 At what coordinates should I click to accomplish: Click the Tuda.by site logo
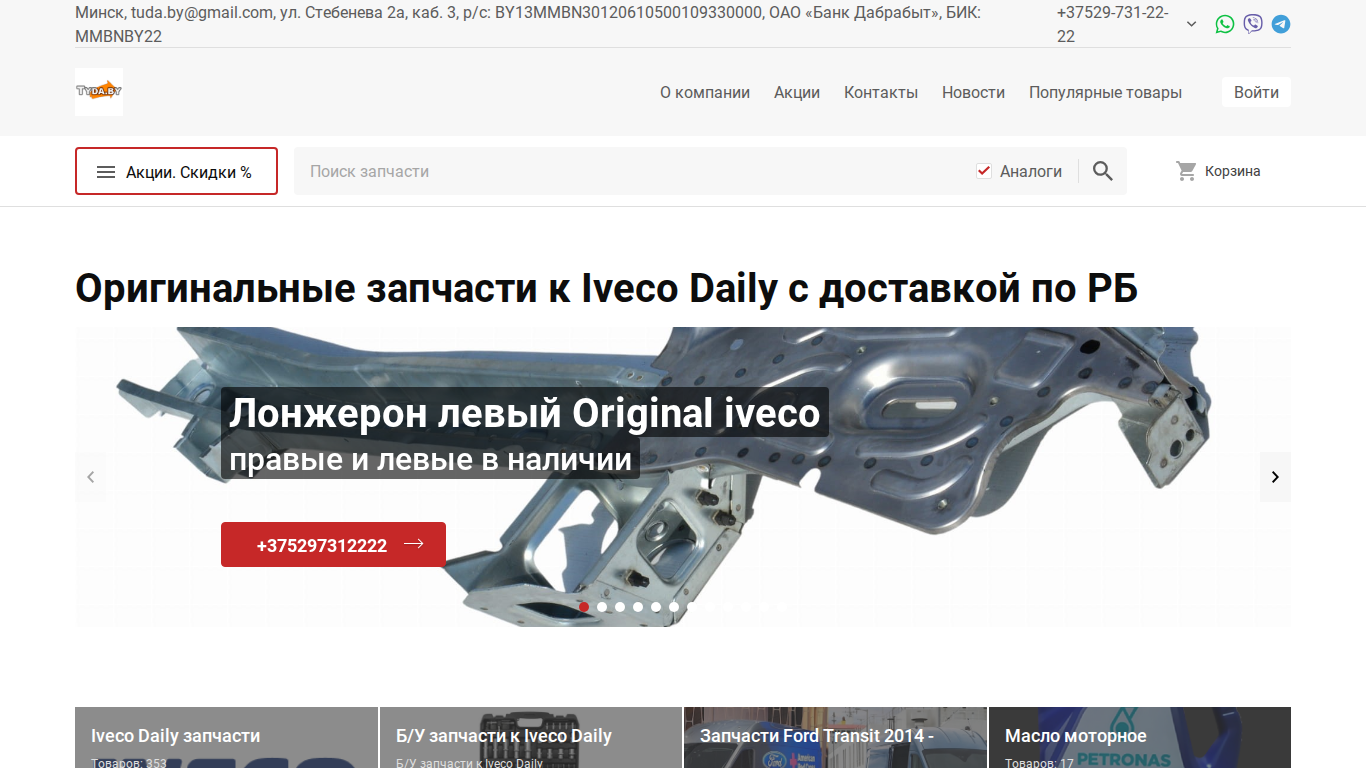point(99,92)
